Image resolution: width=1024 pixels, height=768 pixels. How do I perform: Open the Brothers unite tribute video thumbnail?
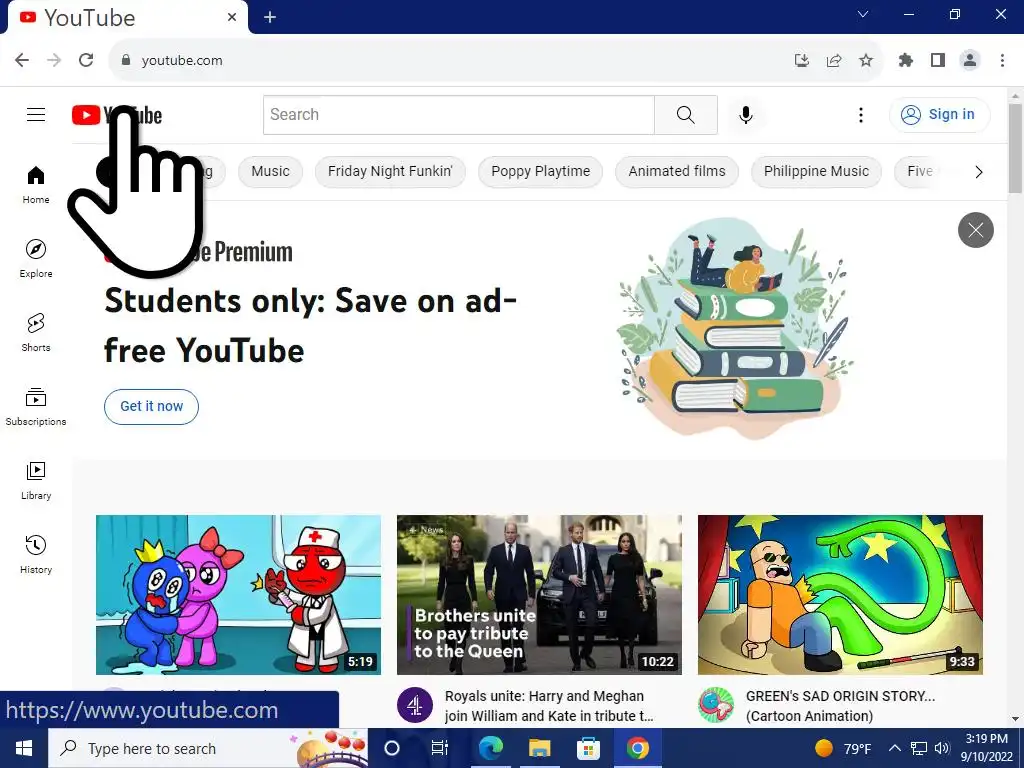[x=539, y=595]
